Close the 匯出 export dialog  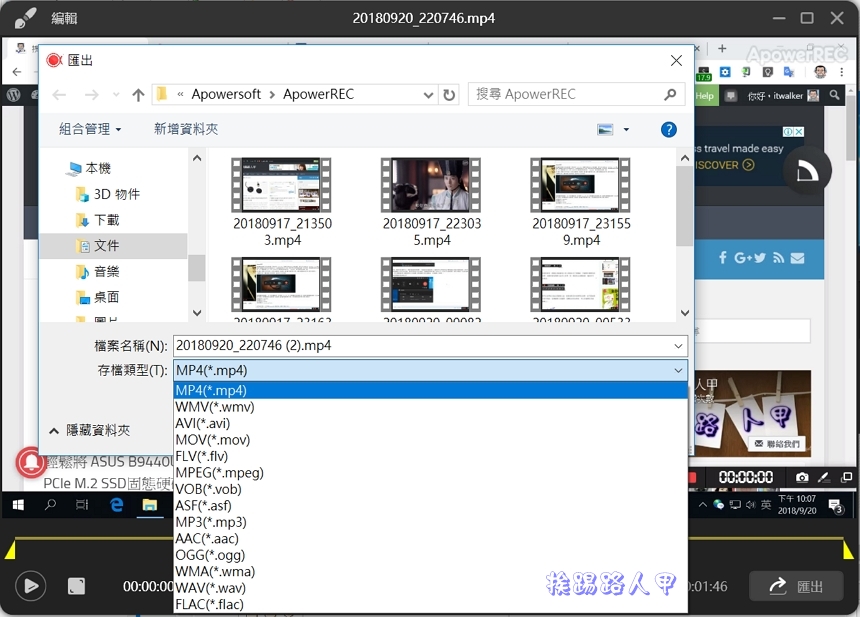click(x=676, y=60)
